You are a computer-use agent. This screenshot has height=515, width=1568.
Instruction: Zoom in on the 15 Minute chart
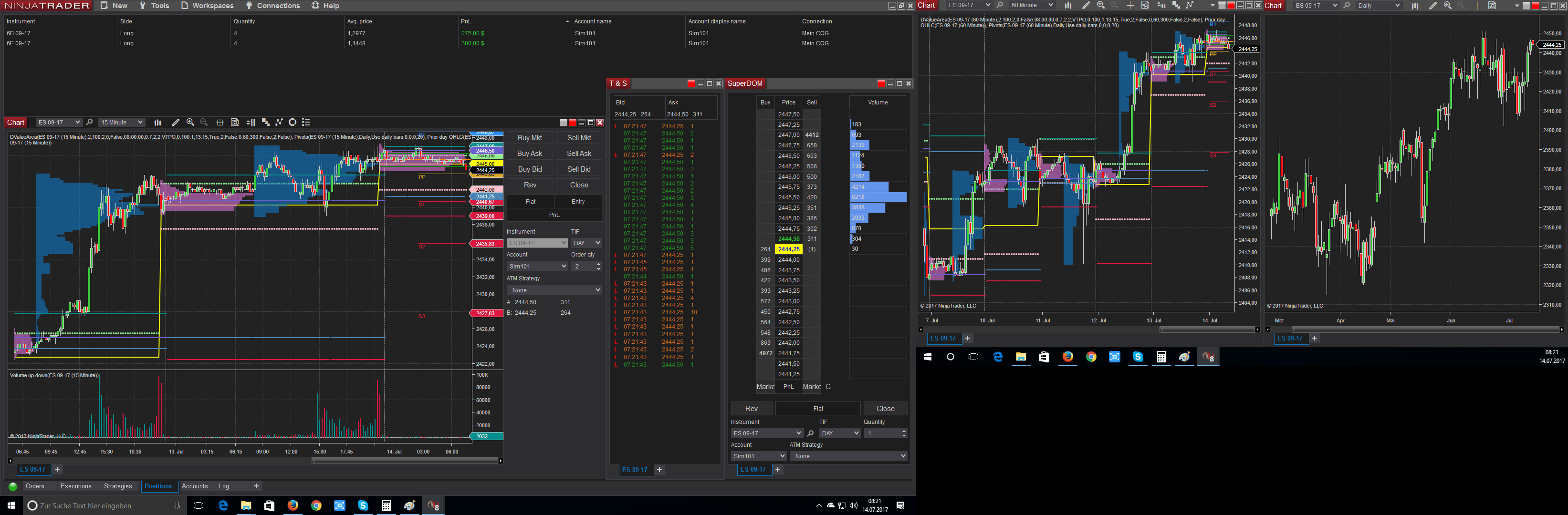190,122
